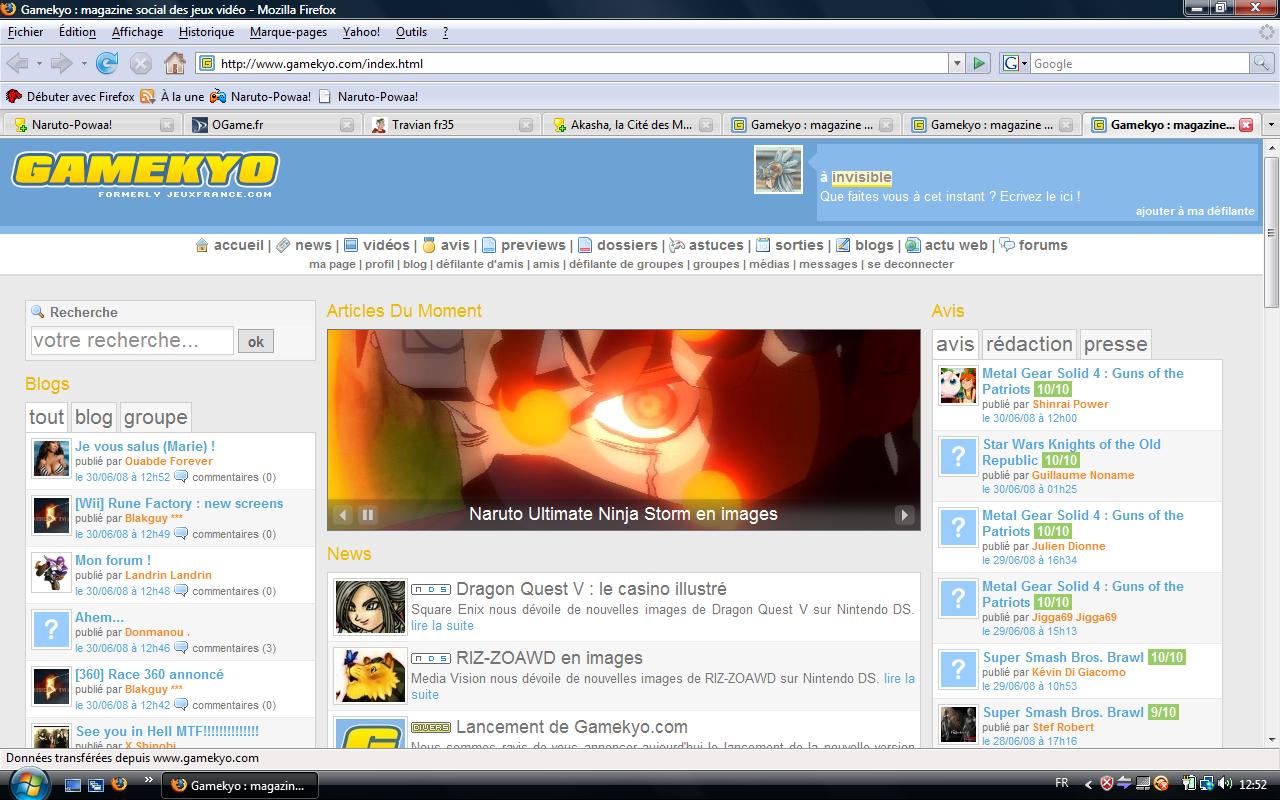Click next arrow on Articles slideshow
The image size is (1280, 800).
904,515
